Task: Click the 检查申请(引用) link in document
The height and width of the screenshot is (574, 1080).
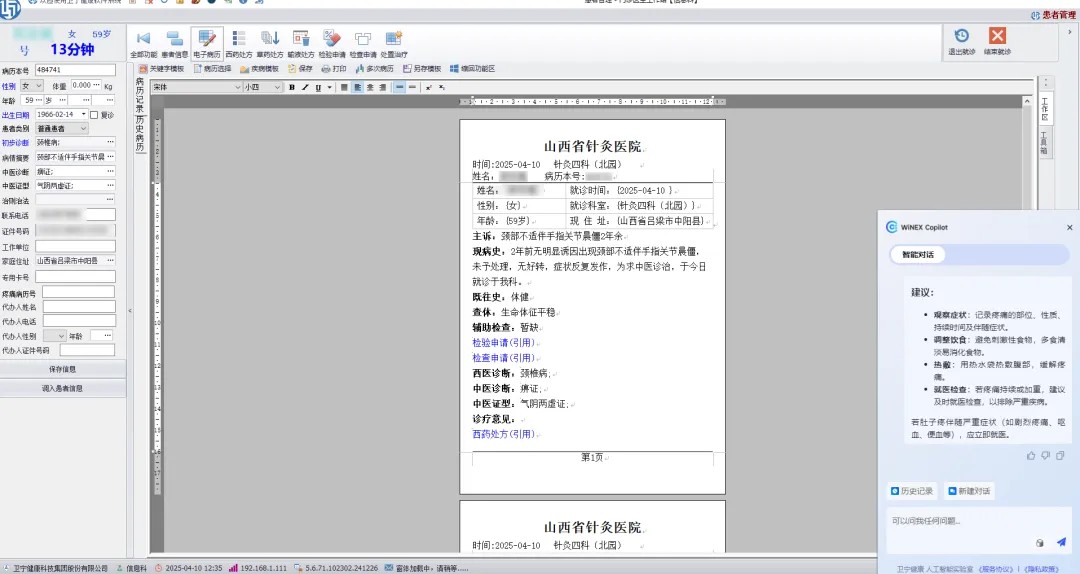Action: [x=503, y=358]
